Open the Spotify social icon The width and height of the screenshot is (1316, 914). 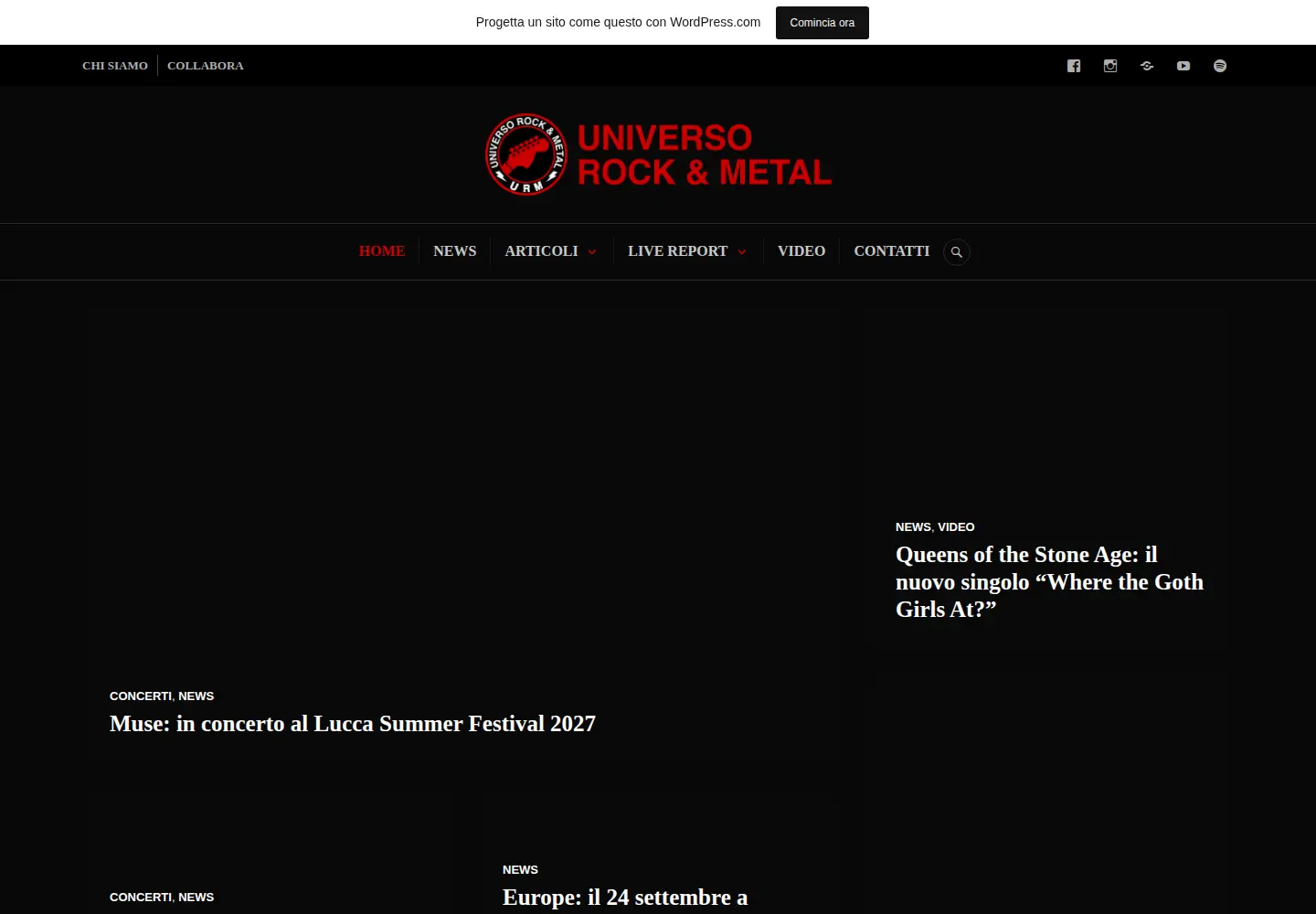coord(1220,66)
